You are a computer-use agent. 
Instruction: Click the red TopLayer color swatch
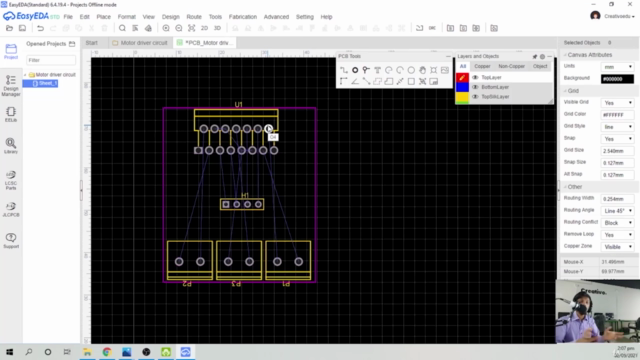462,77
